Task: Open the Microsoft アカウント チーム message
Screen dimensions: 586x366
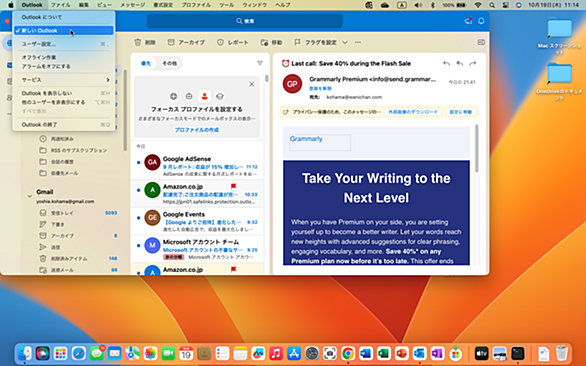Action: [197, 249]
